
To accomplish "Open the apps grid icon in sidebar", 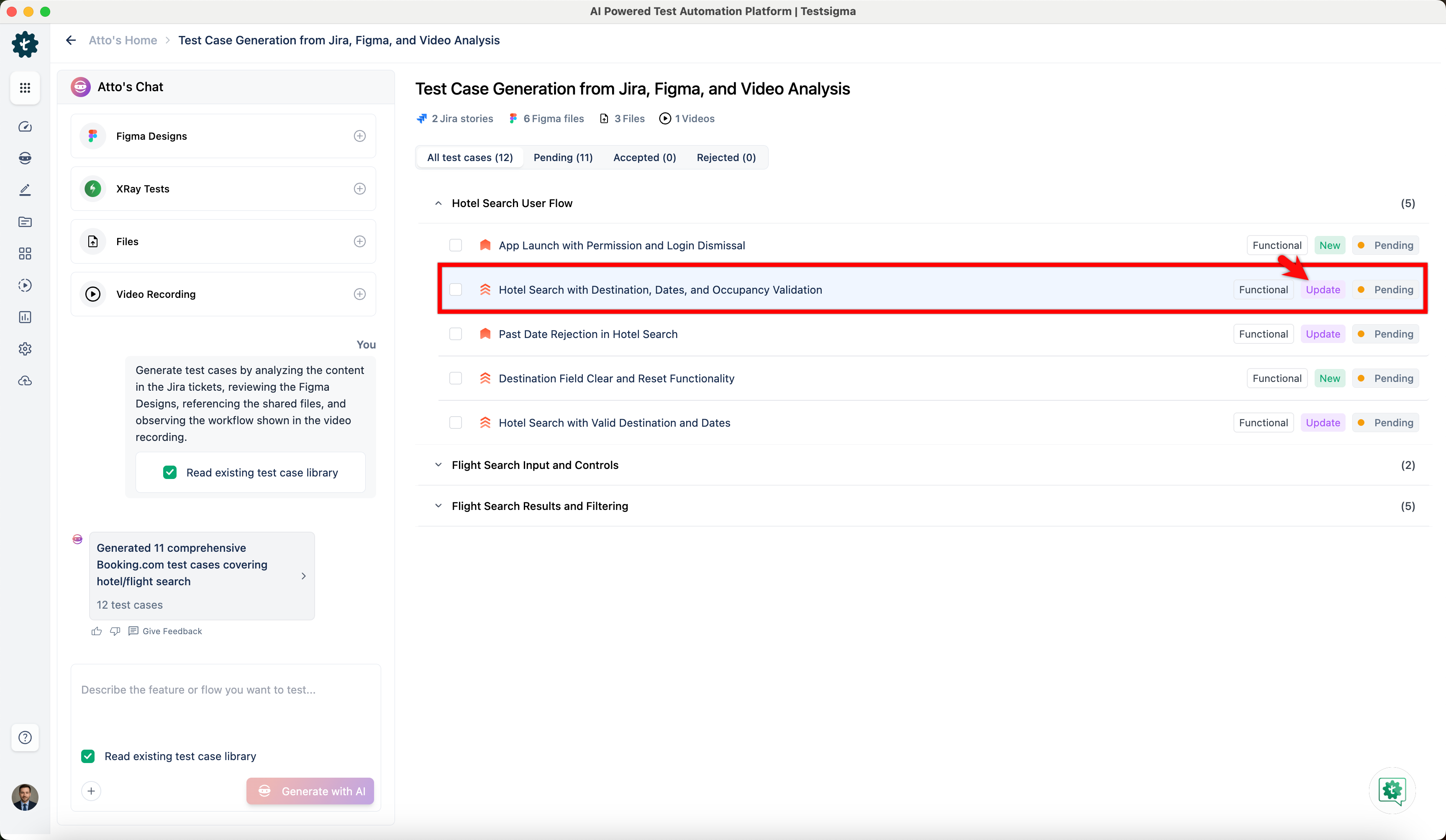I will tap(25, 88).
